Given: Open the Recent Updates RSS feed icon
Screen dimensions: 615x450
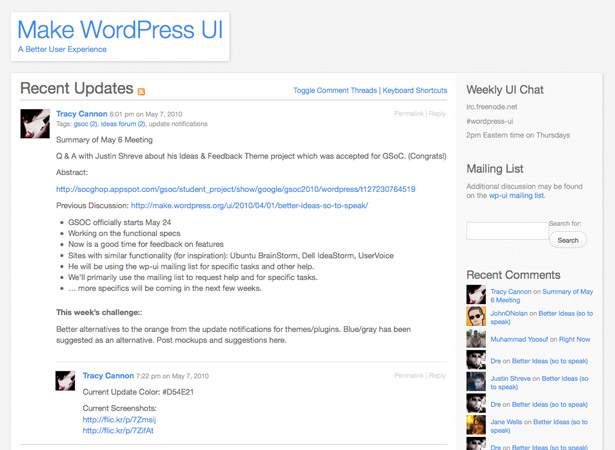Looking at the screenshot, I should (141, 91).
